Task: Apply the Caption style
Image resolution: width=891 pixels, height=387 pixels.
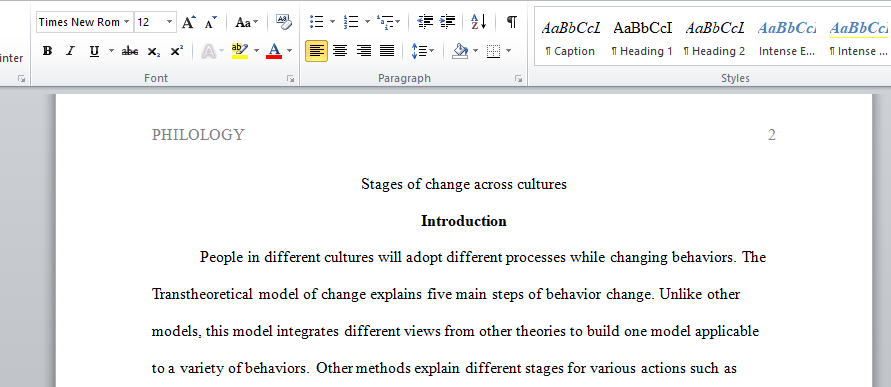Action: 570,38
